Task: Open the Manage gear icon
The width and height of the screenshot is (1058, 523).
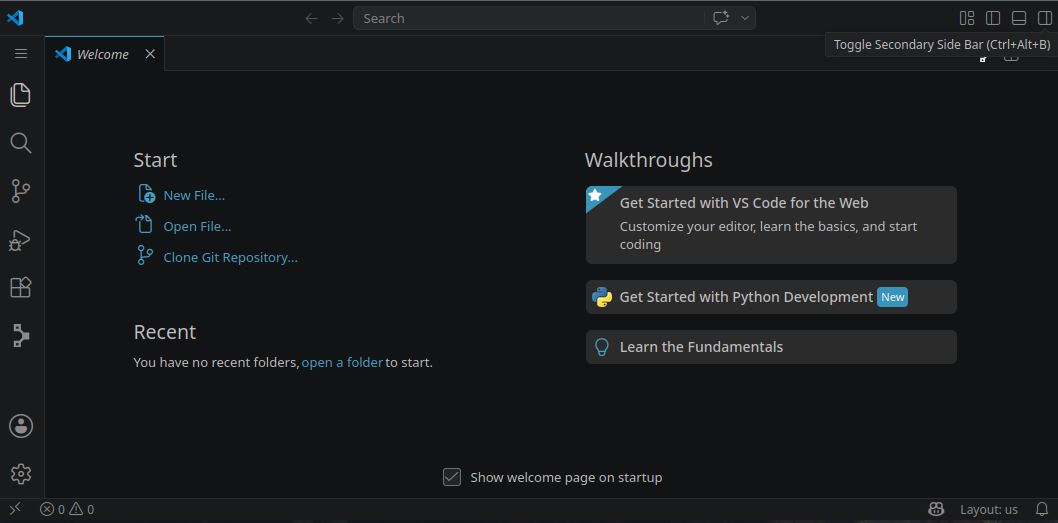Action: (x=21, y=474)
